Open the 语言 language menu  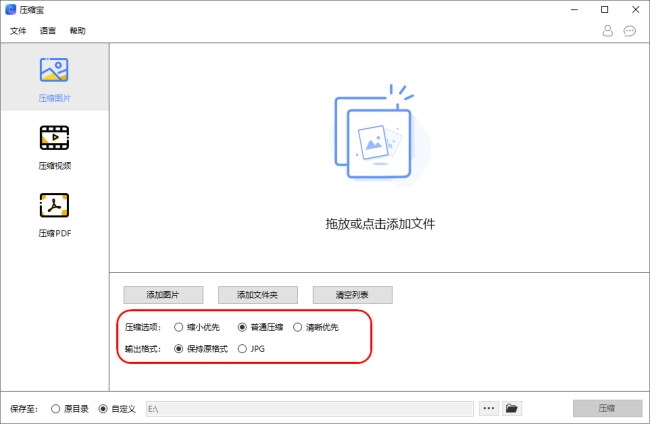(x=48, y=31)
